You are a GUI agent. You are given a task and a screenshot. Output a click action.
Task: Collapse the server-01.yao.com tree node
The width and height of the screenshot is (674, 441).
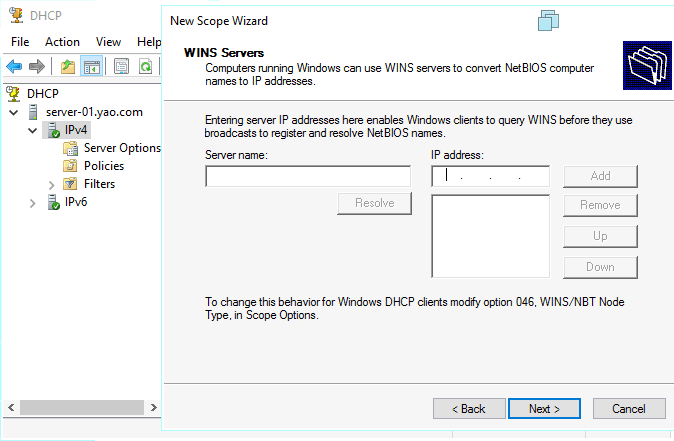(x=13, y=112)
